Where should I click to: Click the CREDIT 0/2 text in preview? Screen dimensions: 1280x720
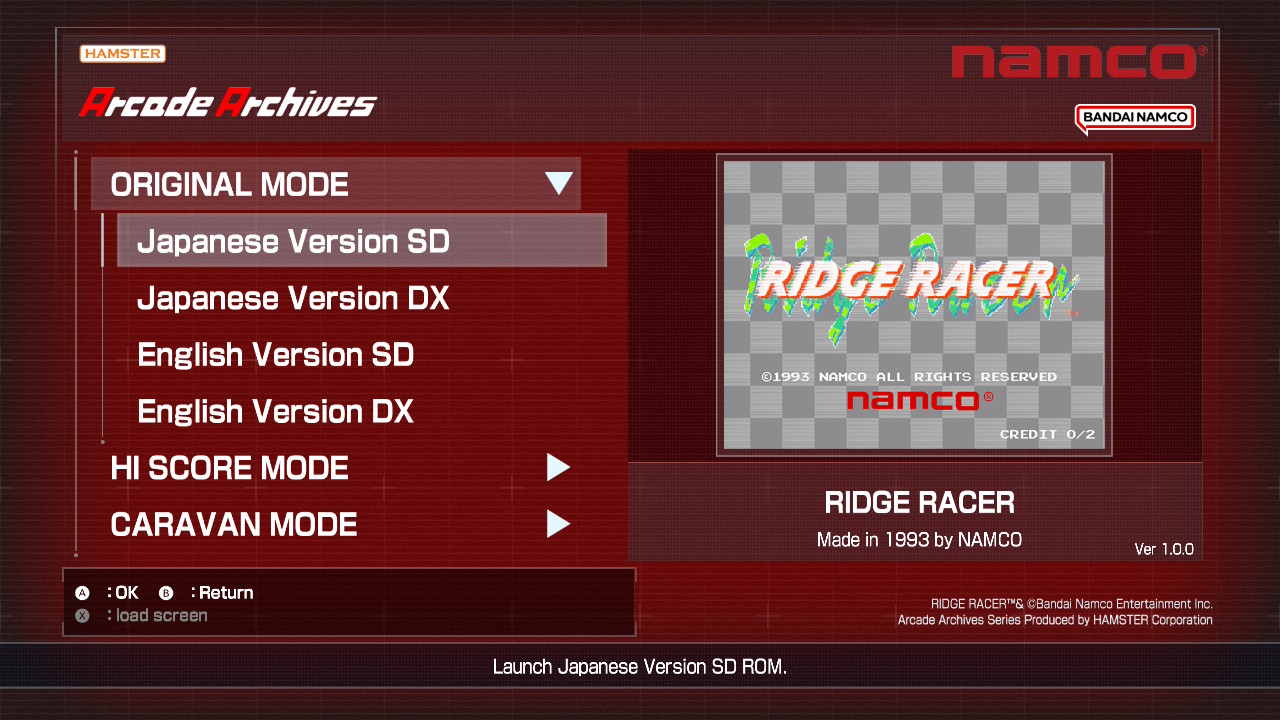coord(1048,434)
